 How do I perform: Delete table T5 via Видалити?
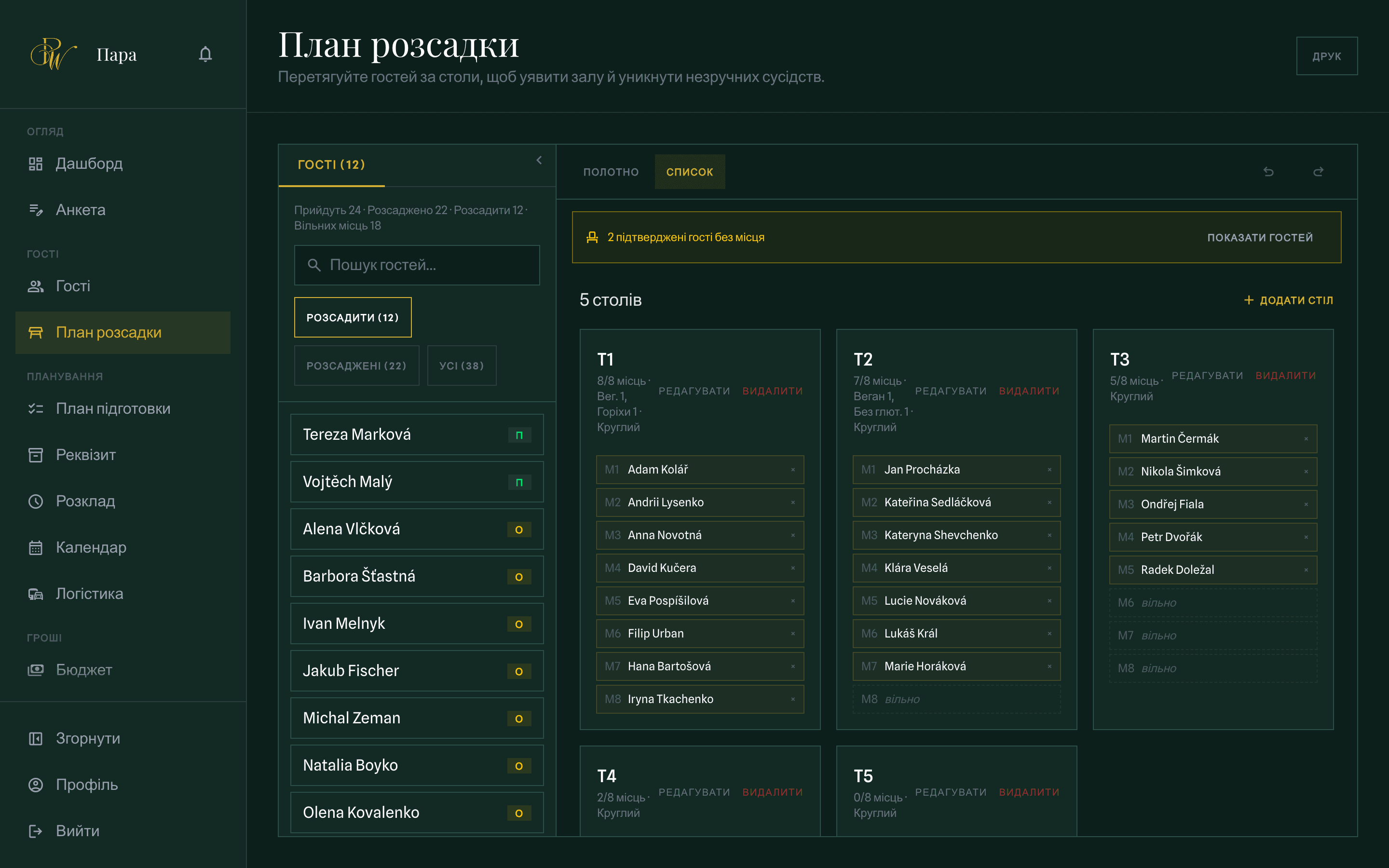[1029, 792]
